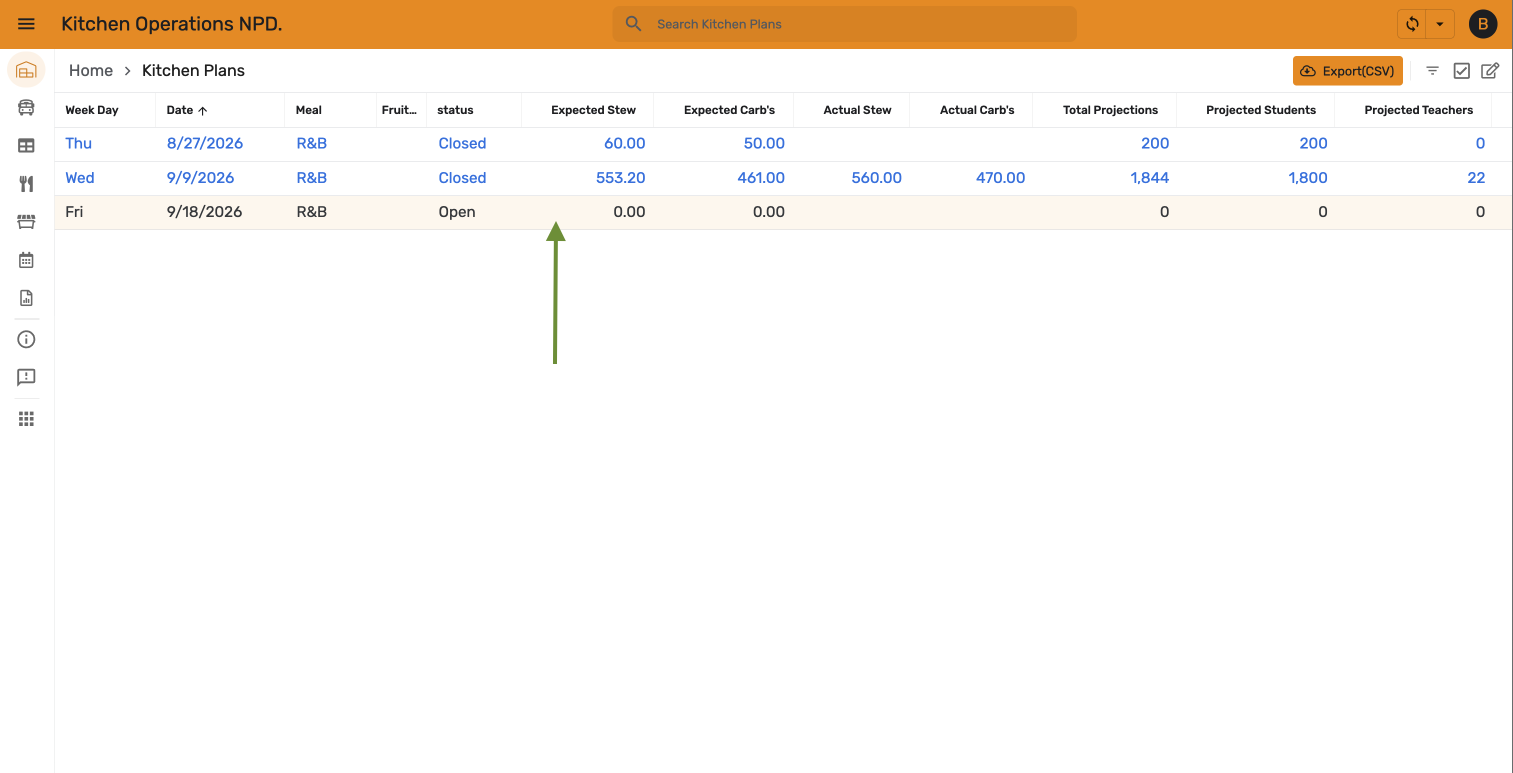Image resolution: width=1513 pixels, height=773 pixels.
Task: Sort by the Total Projections header
Action: (x=1110, y=110)
